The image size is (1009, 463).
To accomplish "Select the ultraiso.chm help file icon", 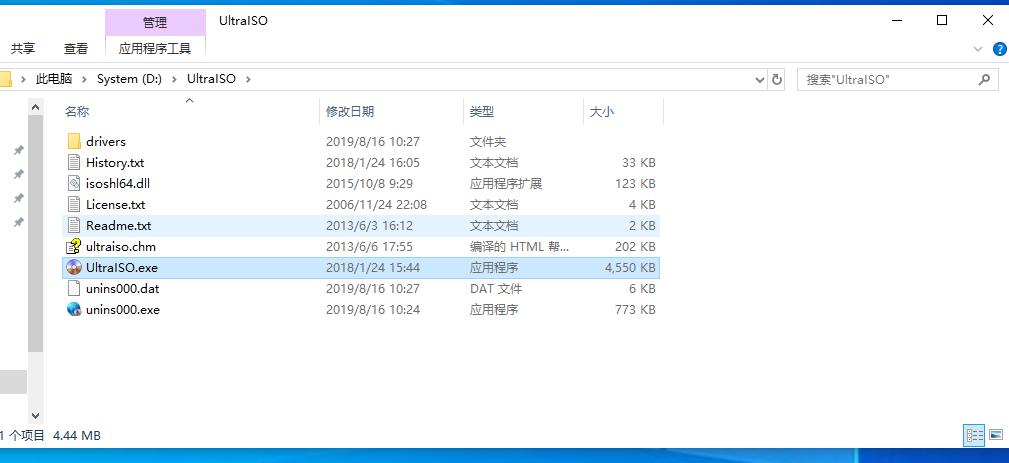I will point(74,246).
